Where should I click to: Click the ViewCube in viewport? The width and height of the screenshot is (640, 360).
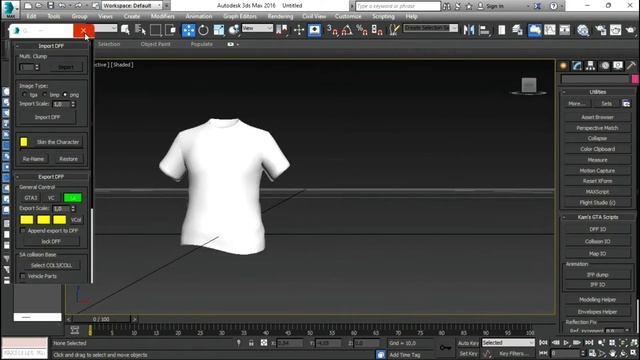(x=529, y=86)
